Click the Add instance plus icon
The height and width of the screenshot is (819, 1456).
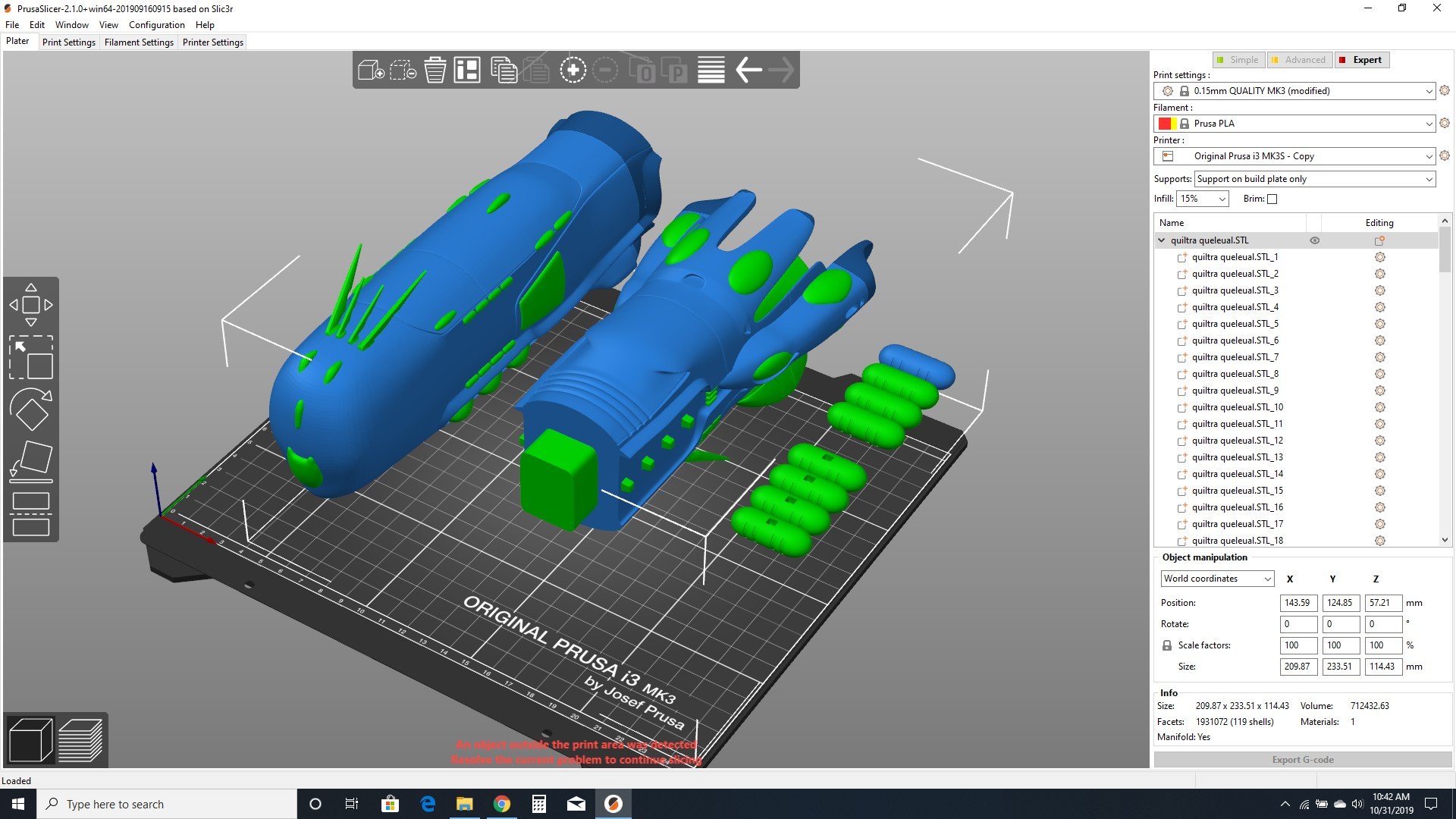point(573,71)
